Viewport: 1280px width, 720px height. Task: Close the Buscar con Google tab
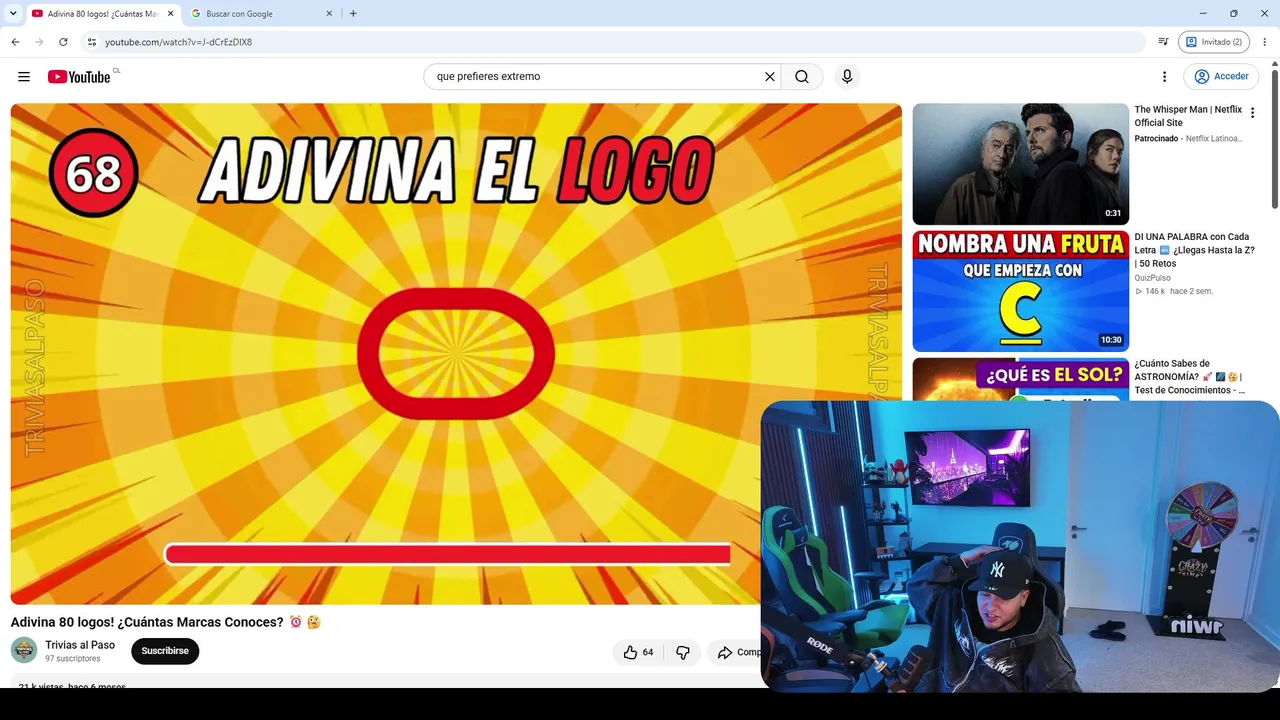[x=329, y=14]
